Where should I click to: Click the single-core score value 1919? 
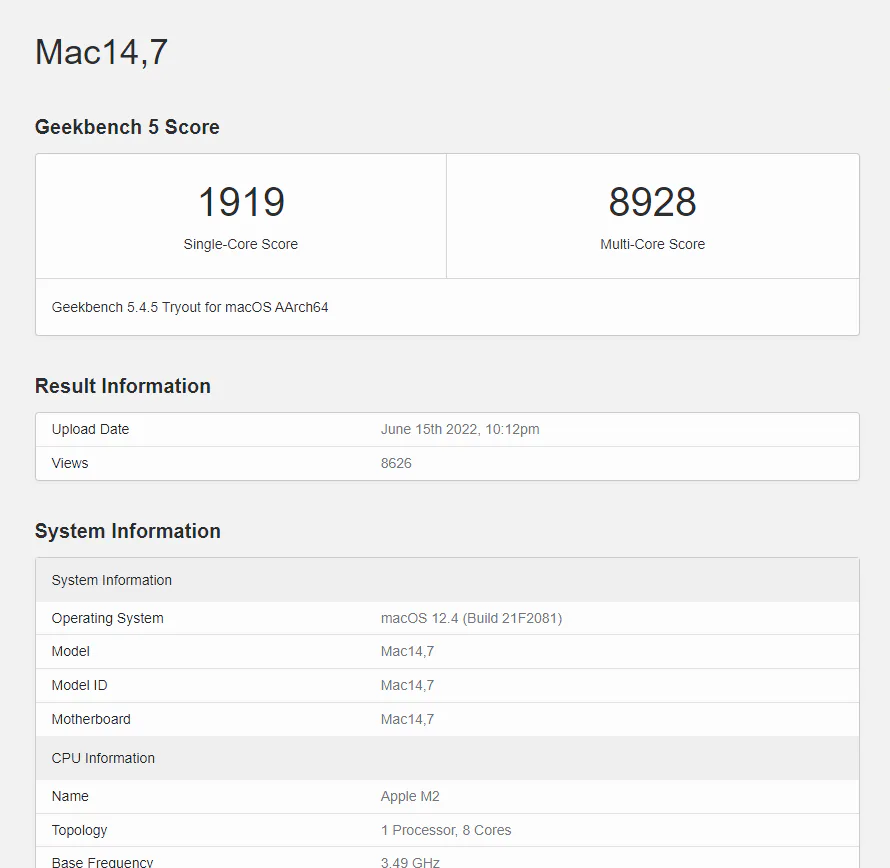tap(241, 202)
